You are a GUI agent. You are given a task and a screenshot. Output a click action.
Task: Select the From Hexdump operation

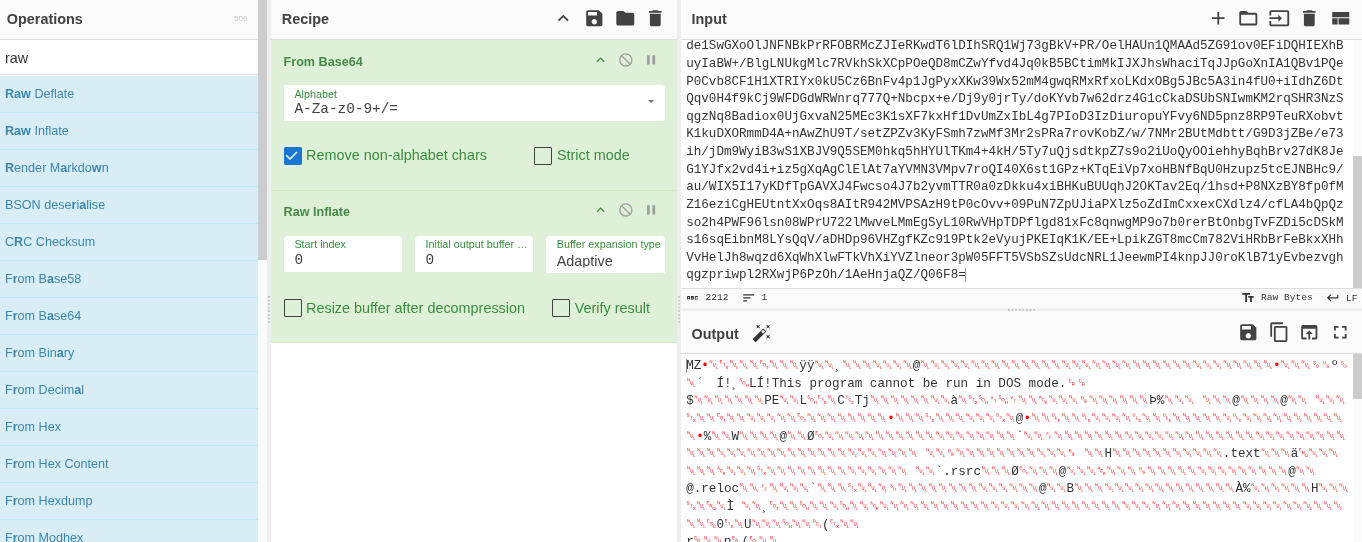click(129, 501)
